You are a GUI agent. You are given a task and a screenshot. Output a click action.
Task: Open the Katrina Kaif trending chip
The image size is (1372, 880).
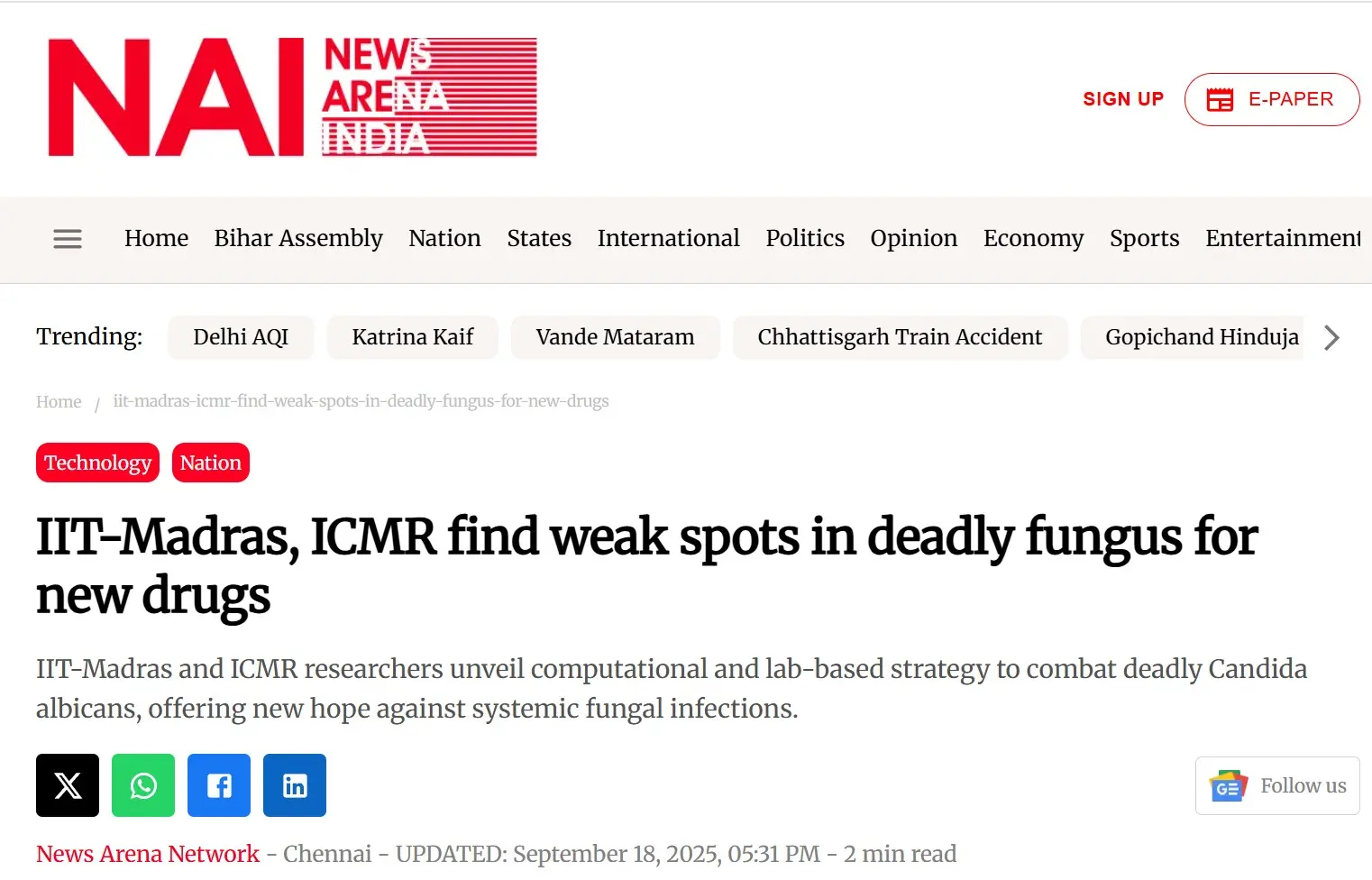click(x=412, y=337)
